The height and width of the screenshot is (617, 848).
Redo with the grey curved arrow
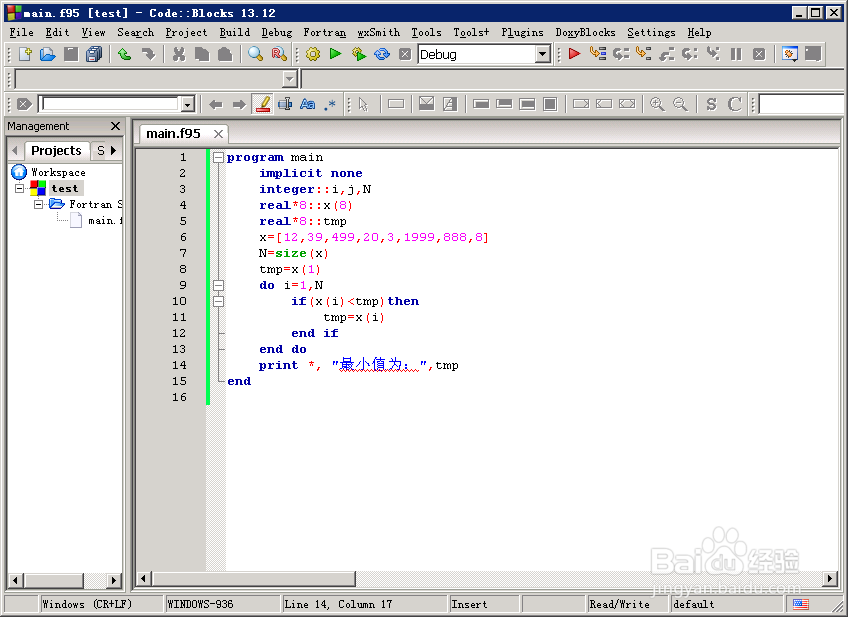[148, 54]
